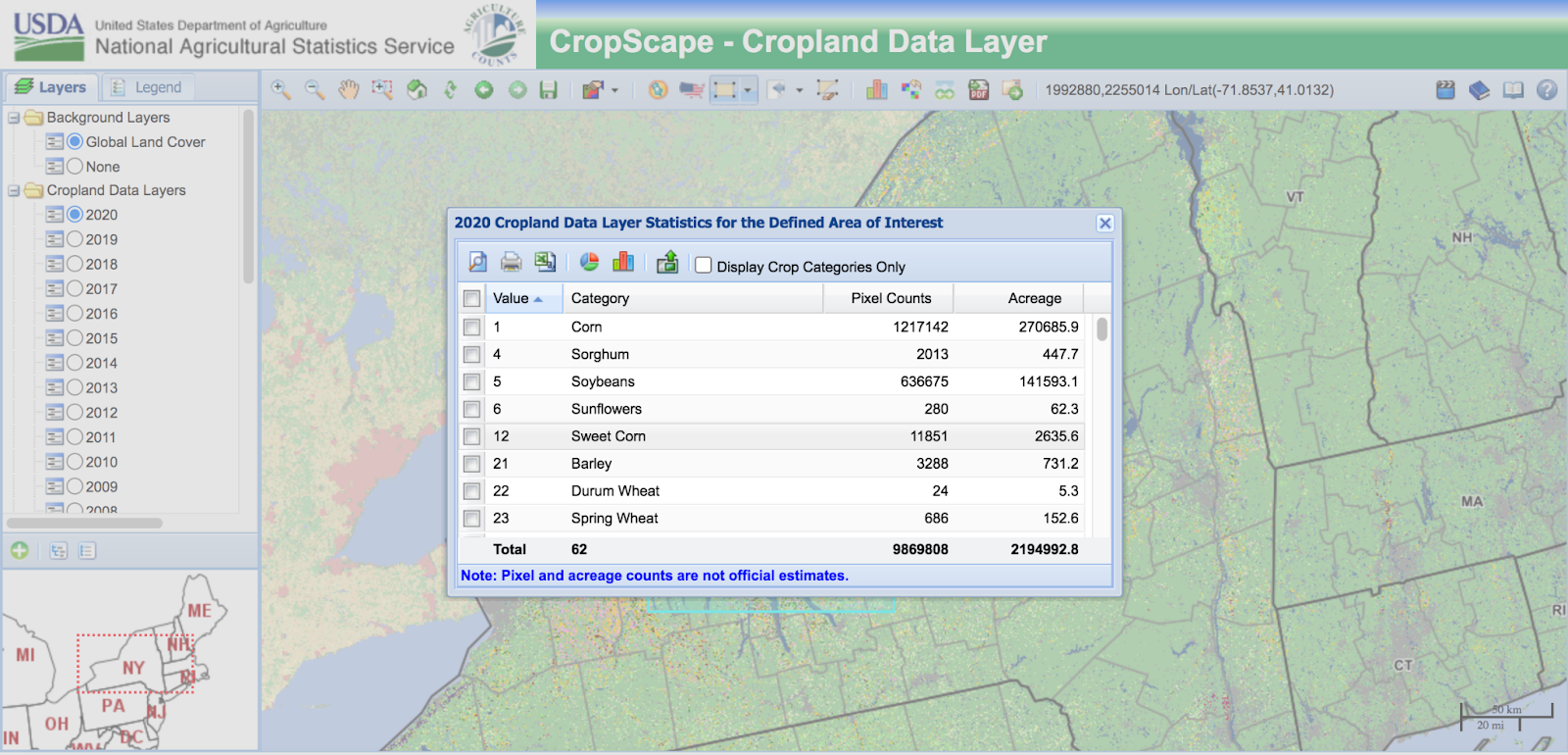
Task: Switch to the Legend tab
Action: pyautogui.click(x=147, y=87)
